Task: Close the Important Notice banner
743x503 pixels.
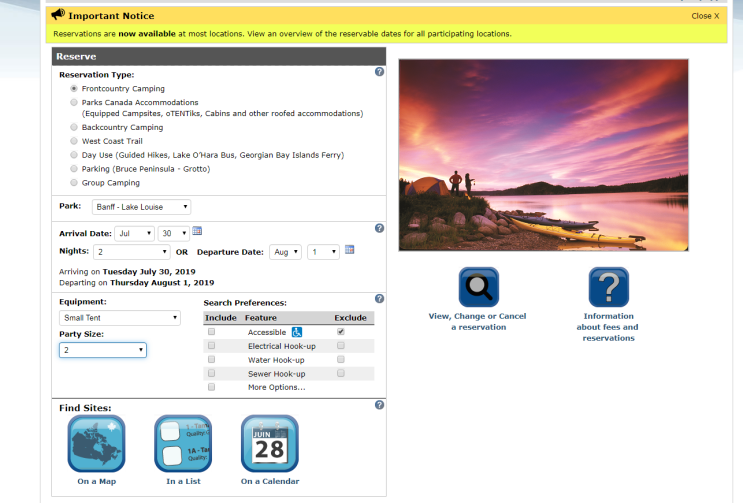Action: (x=705, y=16)
